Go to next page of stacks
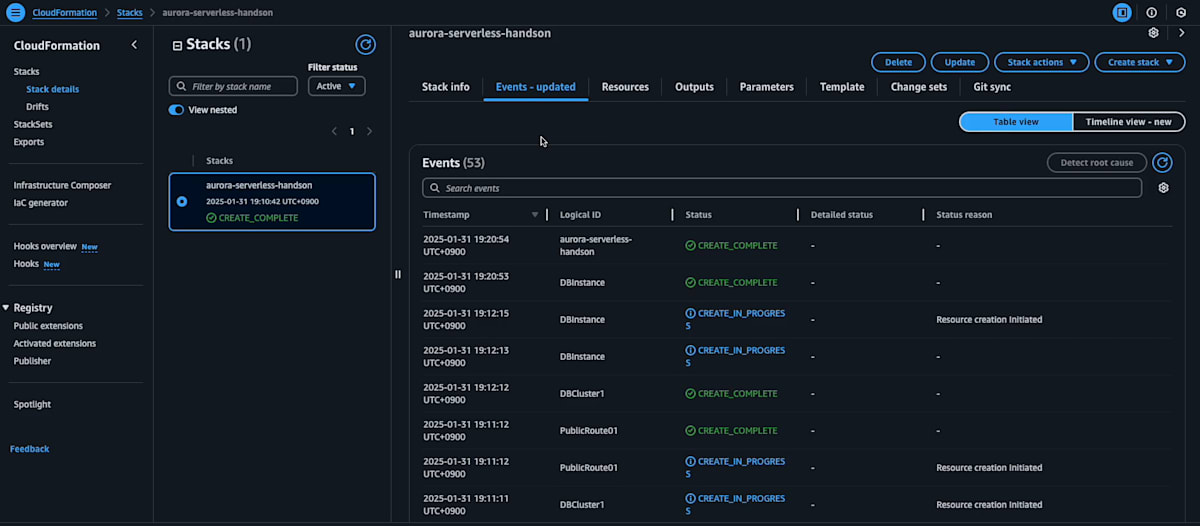1200x526 pixels. pyautogui.click(x=369, y=131)
